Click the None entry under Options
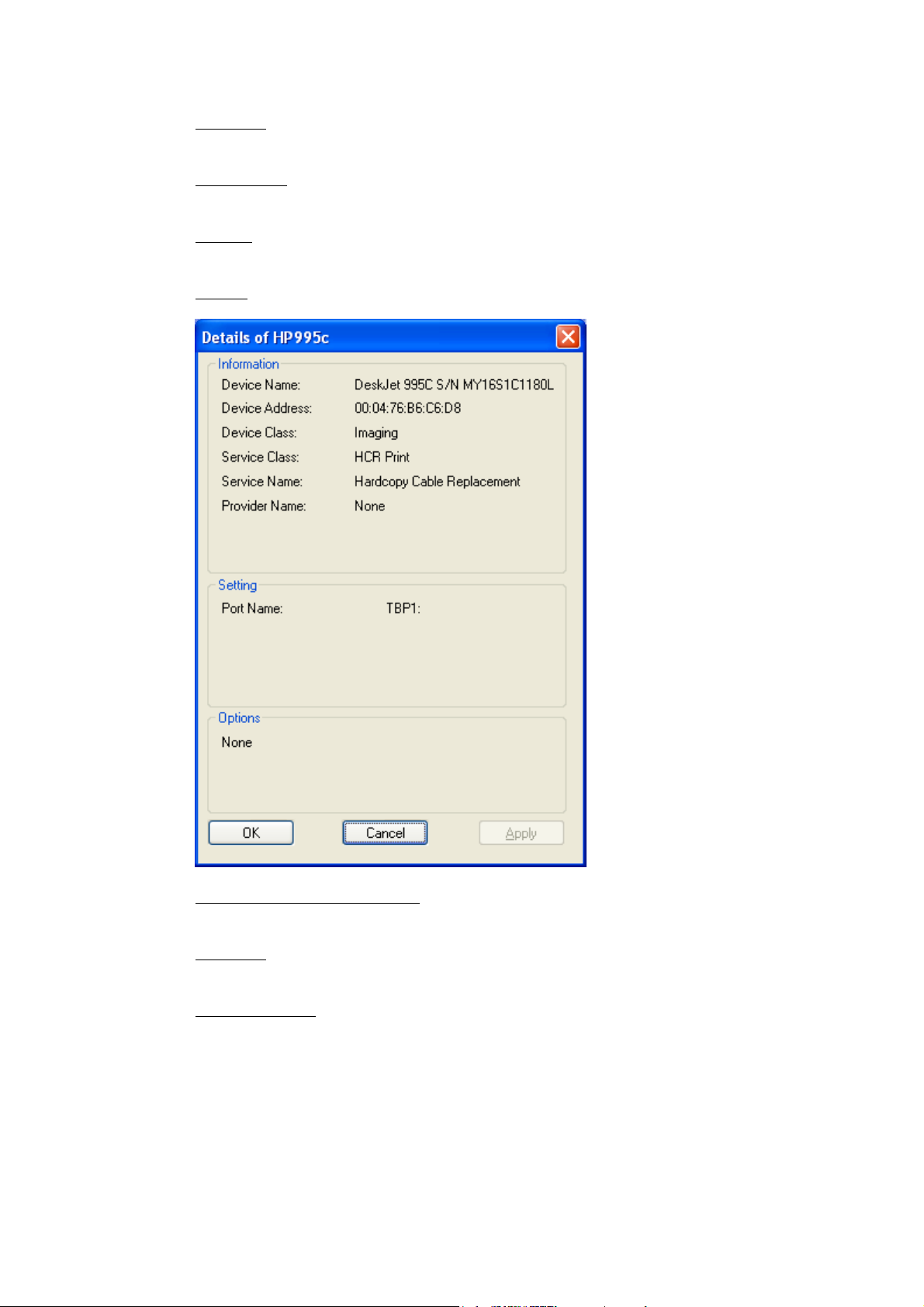Image resolution: width=924 pixels, height=1307 pixels. click(237, 742)
